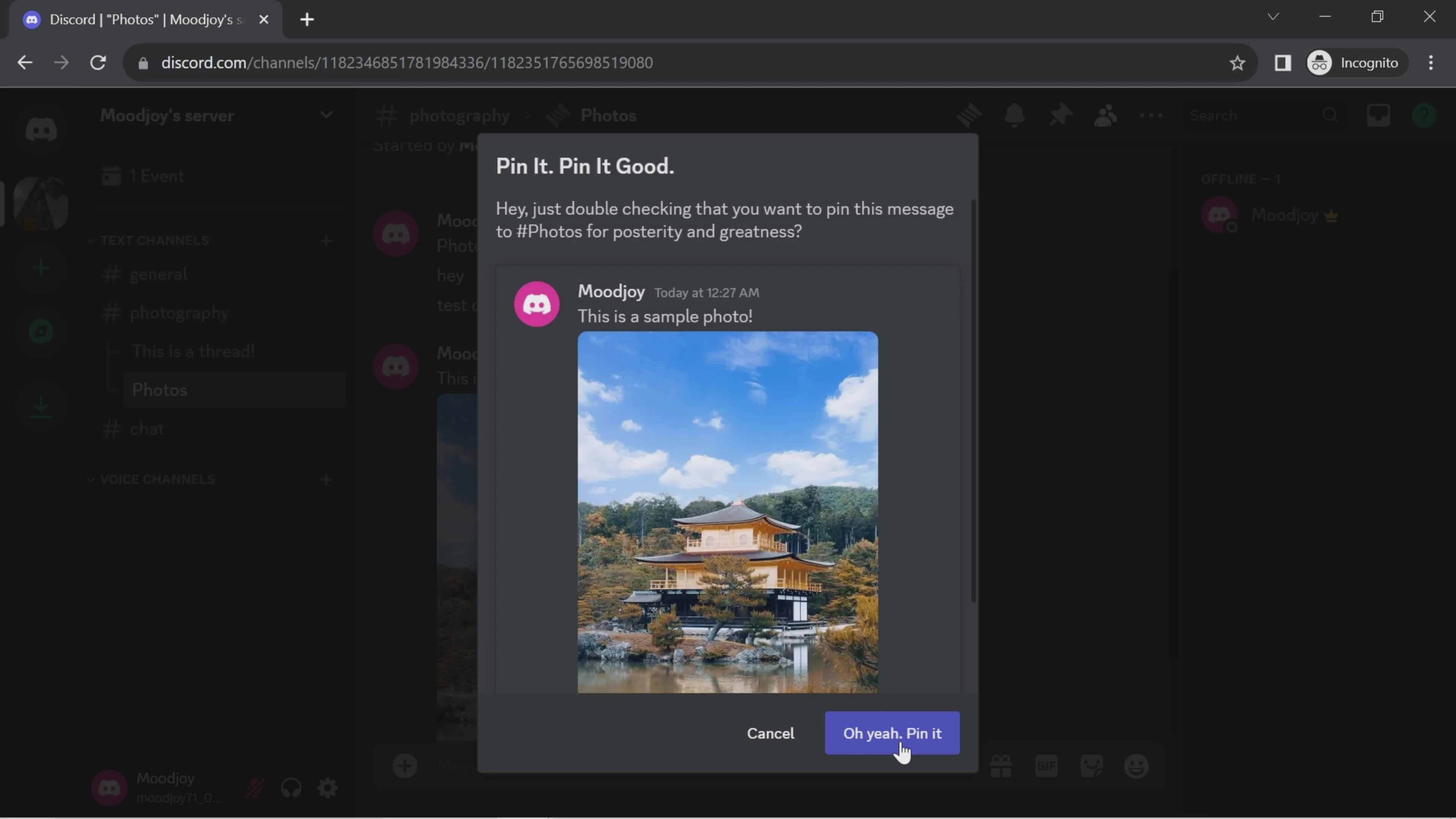Toggle deafen headphones icon

(x=291, y=788)
